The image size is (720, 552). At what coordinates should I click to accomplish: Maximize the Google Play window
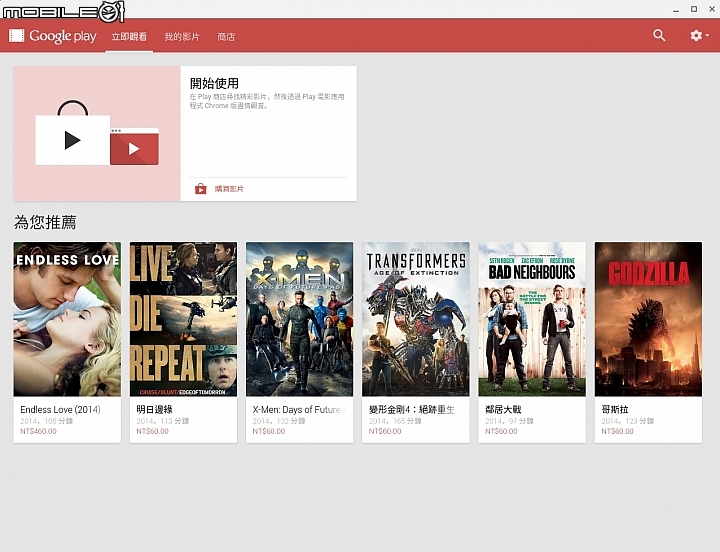(x=694, y=9)
